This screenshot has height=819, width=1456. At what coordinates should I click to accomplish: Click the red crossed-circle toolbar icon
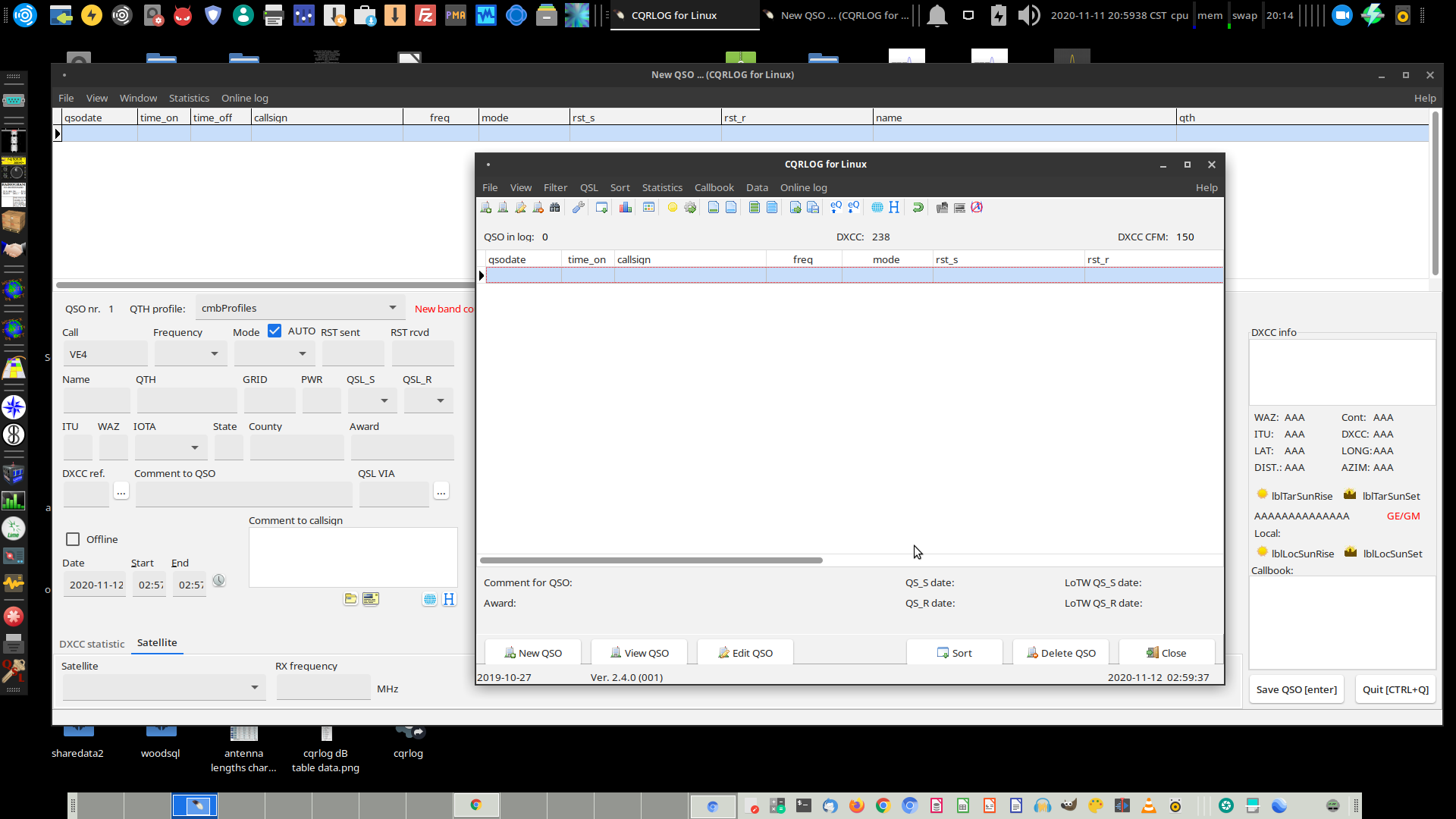(977, 207)
